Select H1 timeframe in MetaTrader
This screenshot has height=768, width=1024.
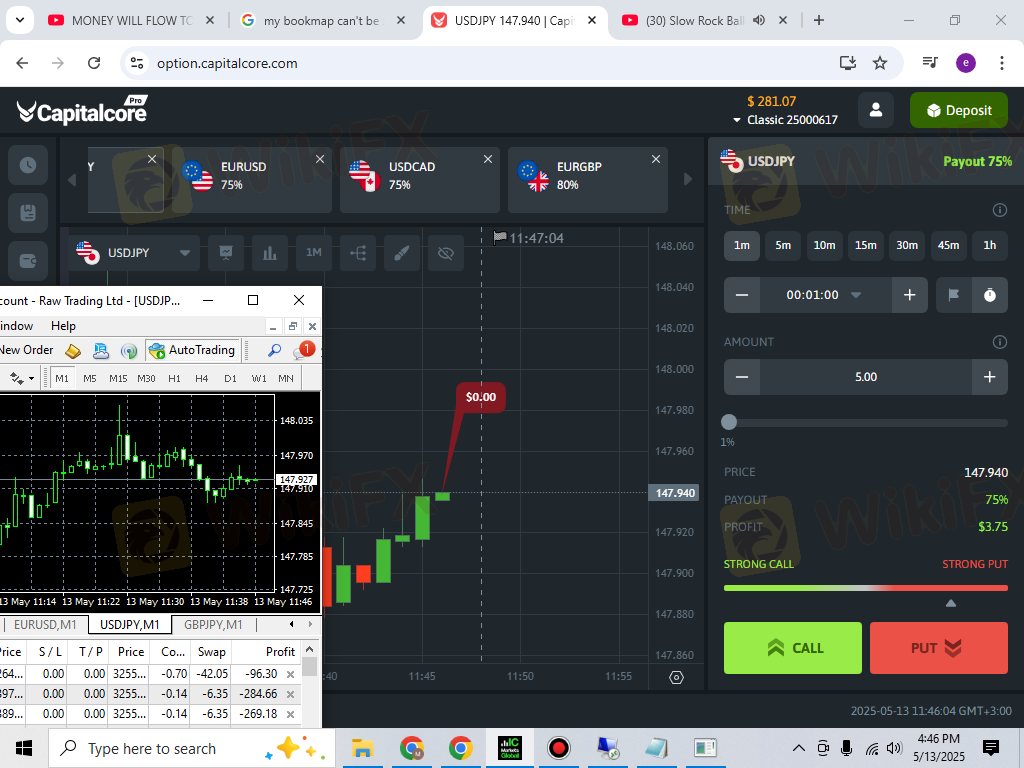(174, 378)
